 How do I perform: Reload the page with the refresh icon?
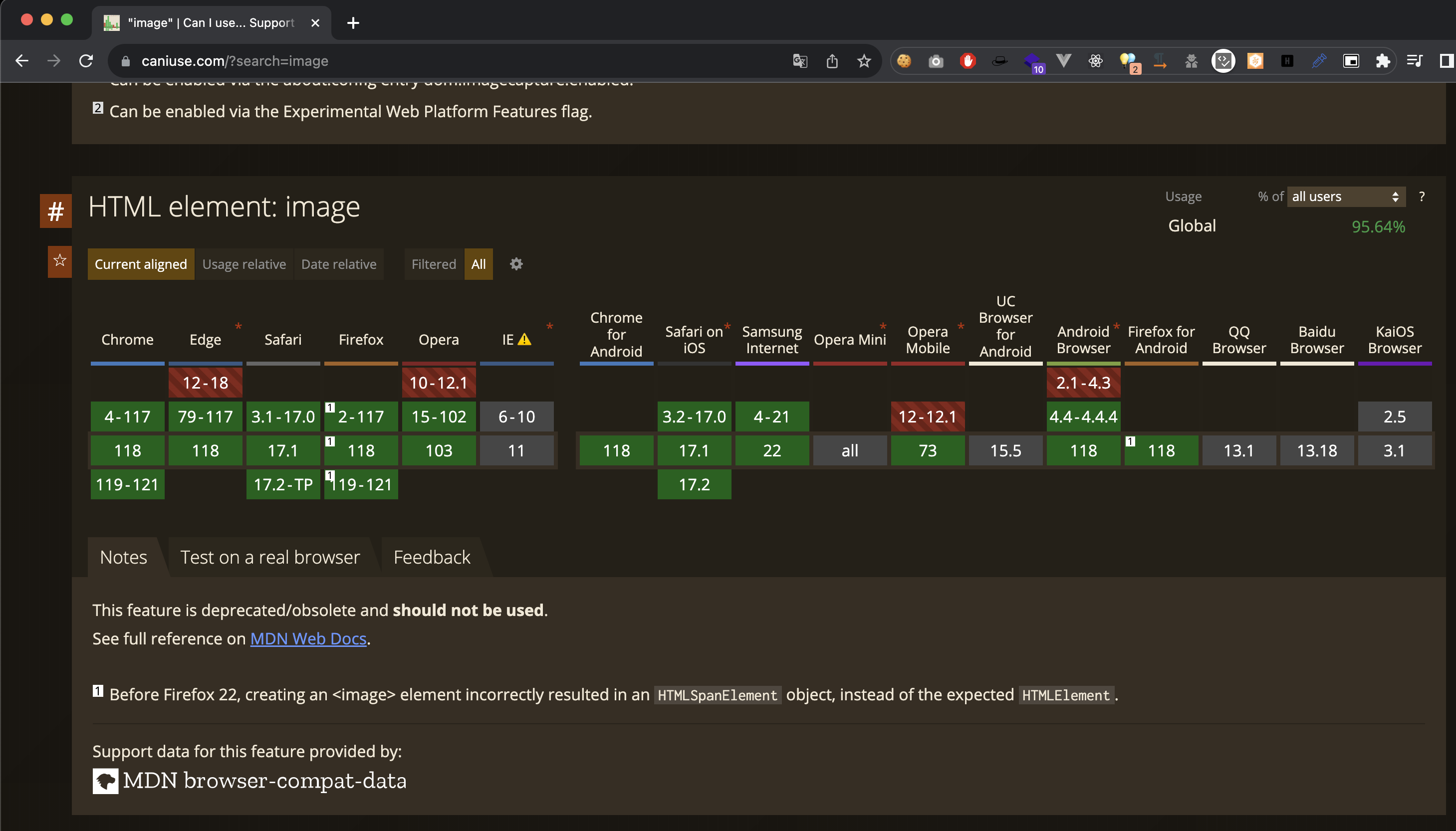point(86,61)
